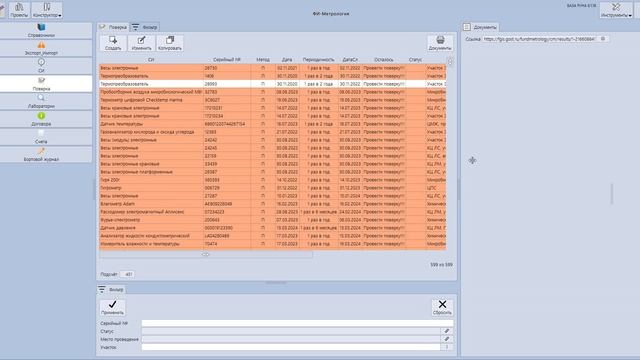Select the Весы электронные крановые row

click(x=273, y=164)
